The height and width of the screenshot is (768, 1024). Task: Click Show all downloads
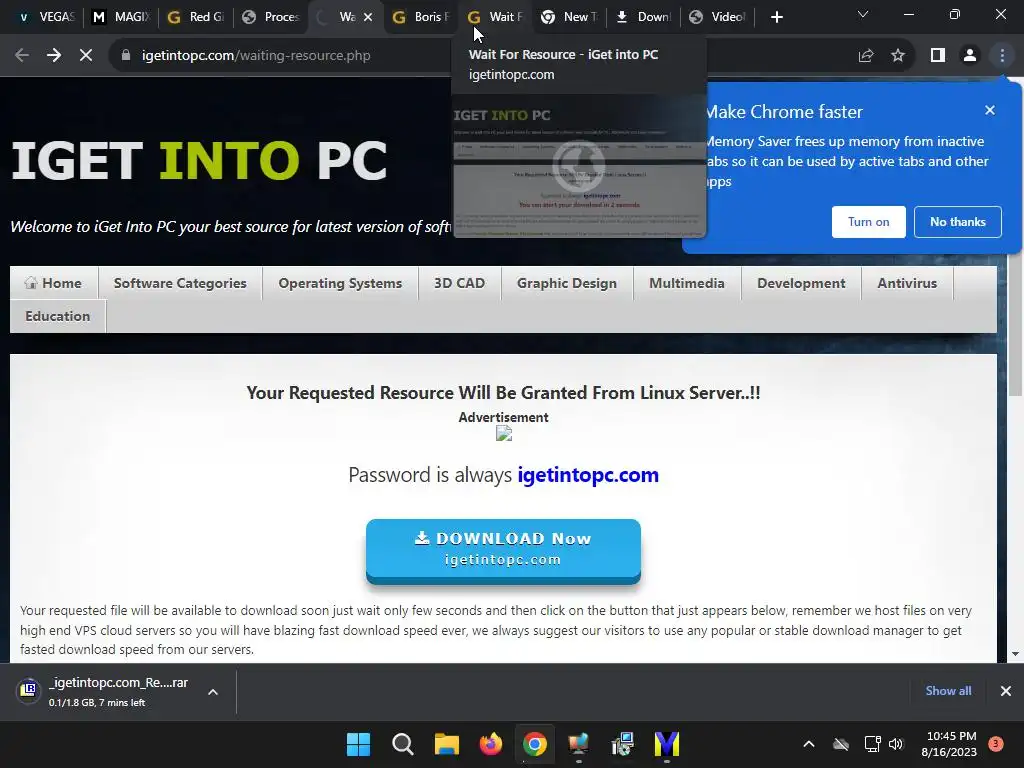[x=948, y=691]
